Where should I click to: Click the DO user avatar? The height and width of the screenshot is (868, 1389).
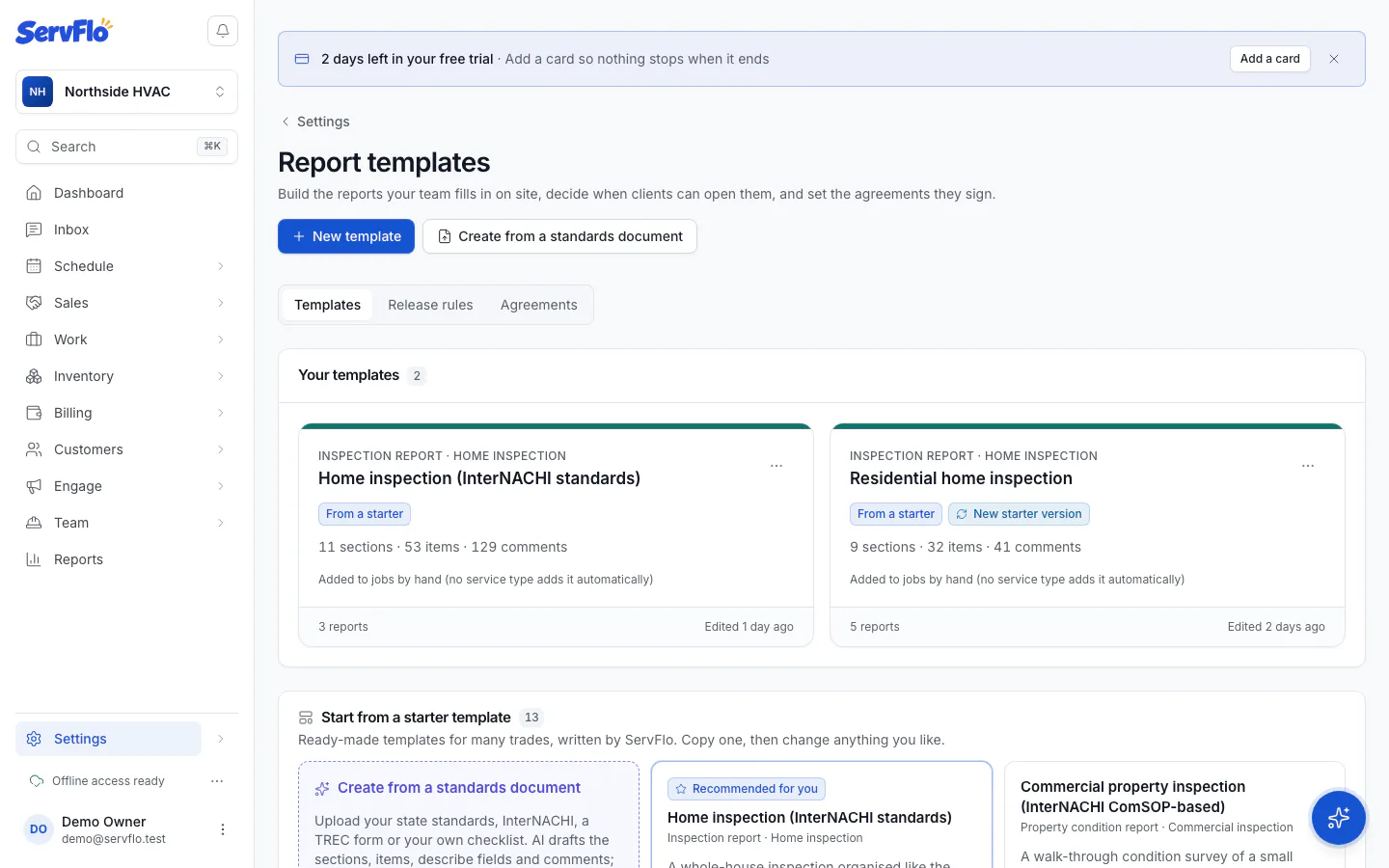coord(39,829)
